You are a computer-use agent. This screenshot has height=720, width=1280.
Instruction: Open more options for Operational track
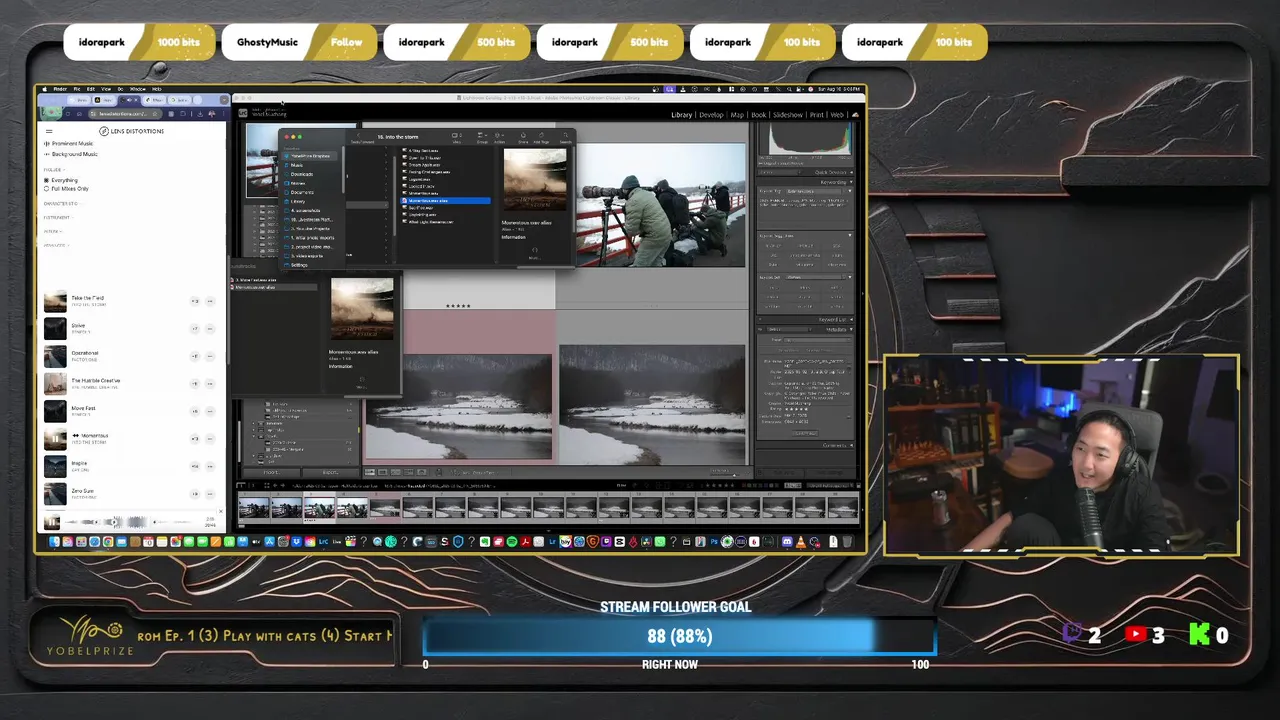click(210, 356)
